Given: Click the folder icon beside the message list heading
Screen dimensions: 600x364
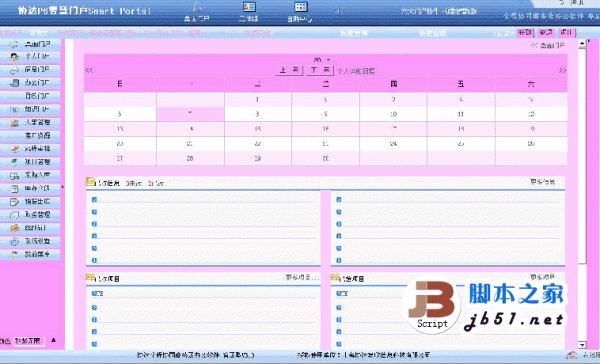Looking at the screenshot, I should tap(90, 182).
